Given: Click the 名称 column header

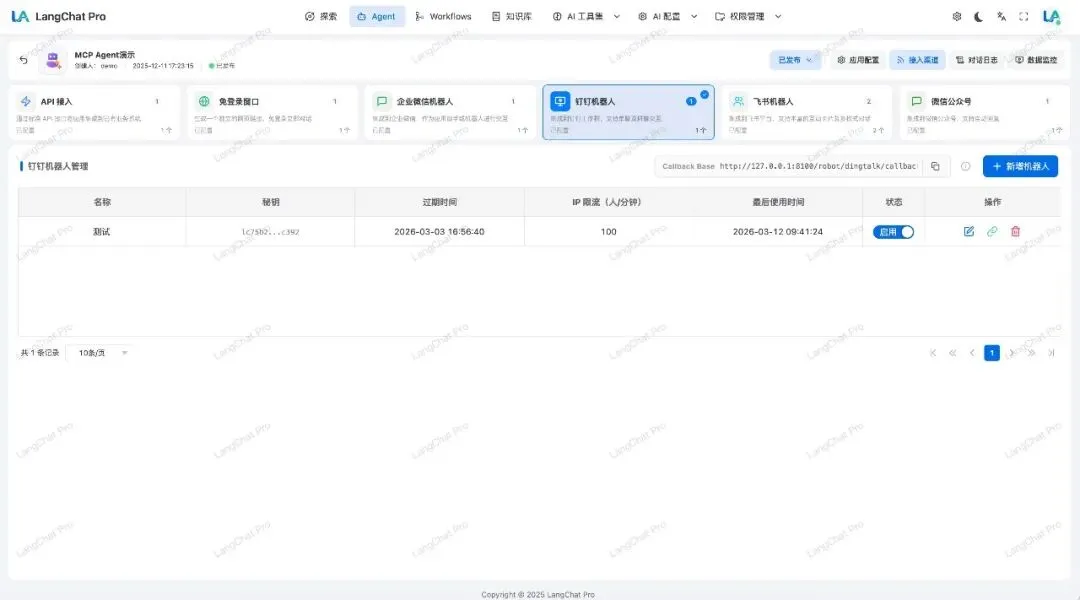Looking at the screenshot, I should (102, 202).
